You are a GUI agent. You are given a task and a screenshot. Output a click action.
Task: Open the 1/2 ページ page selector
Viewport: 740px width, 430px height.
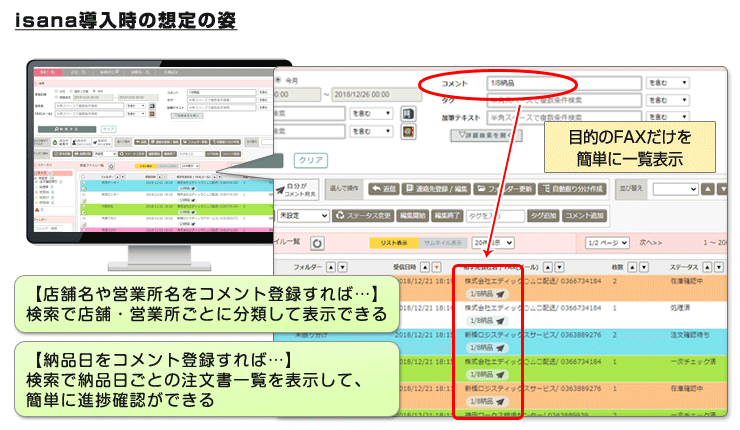point(607,243)
